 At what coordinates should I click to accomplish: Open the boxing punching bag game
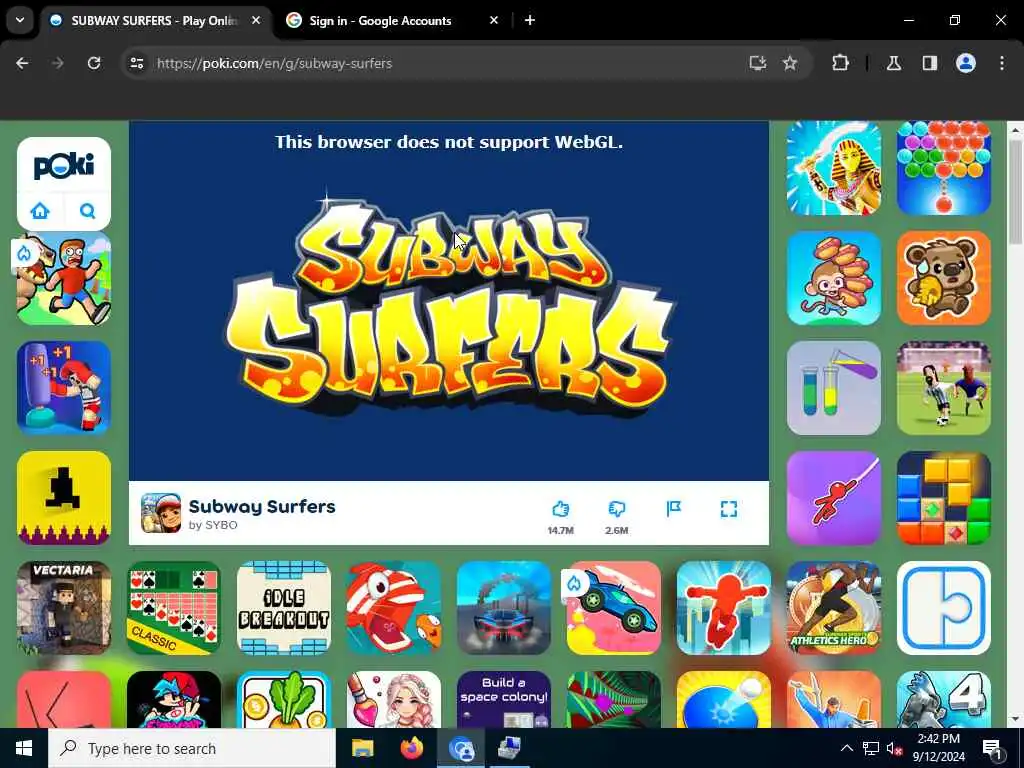click(64, 388)
